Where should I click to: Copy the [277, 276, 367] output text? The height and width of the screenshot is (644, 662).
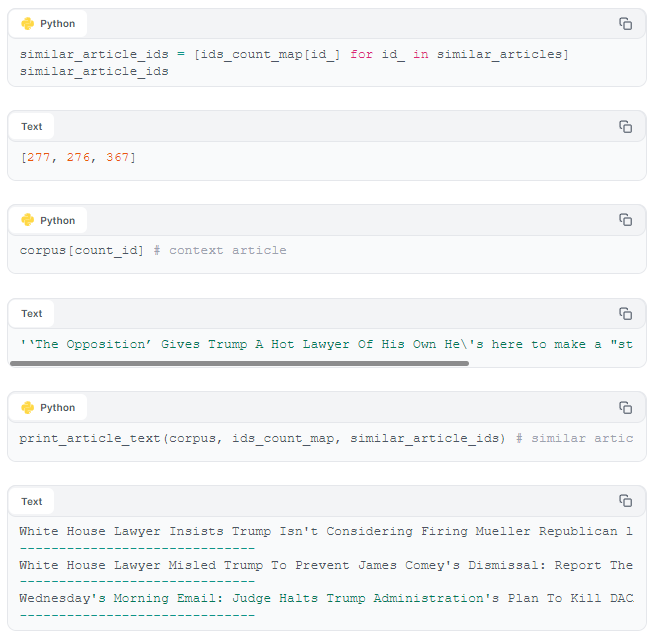[625, 127]
